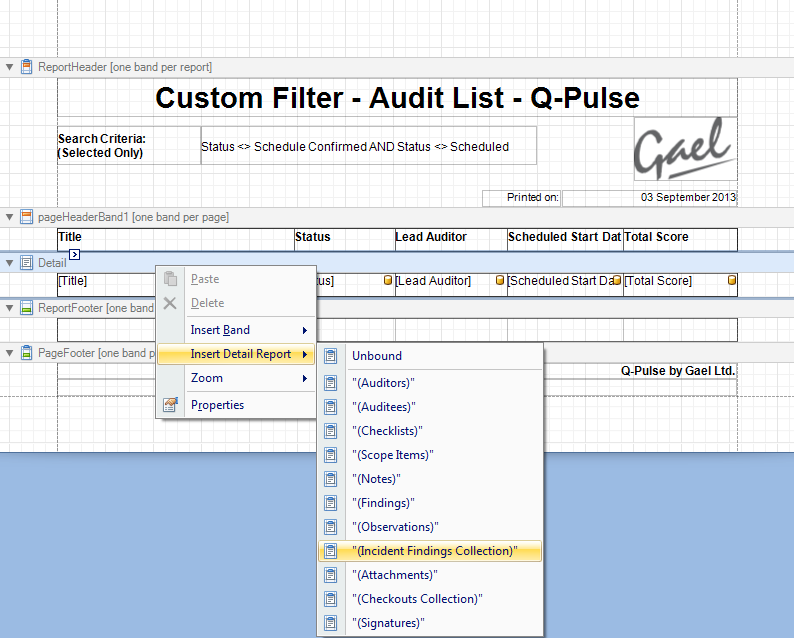The height and width of the screenshot is (638, 794).
Task: Select the Gael logo picture
Action: [685, 149]
